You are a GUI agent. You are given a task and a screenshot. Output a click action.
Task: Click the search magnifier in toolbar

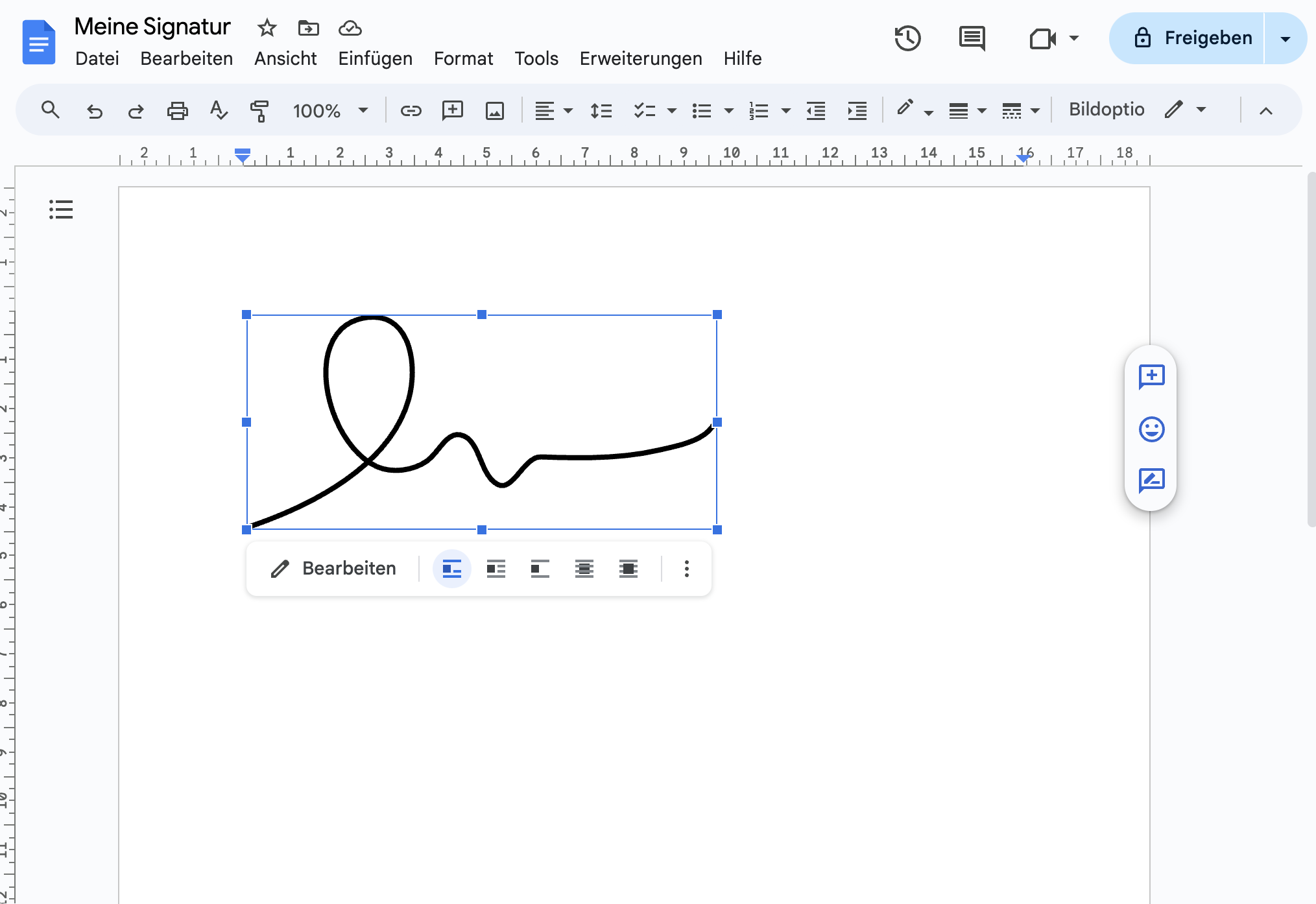[50, 110]
